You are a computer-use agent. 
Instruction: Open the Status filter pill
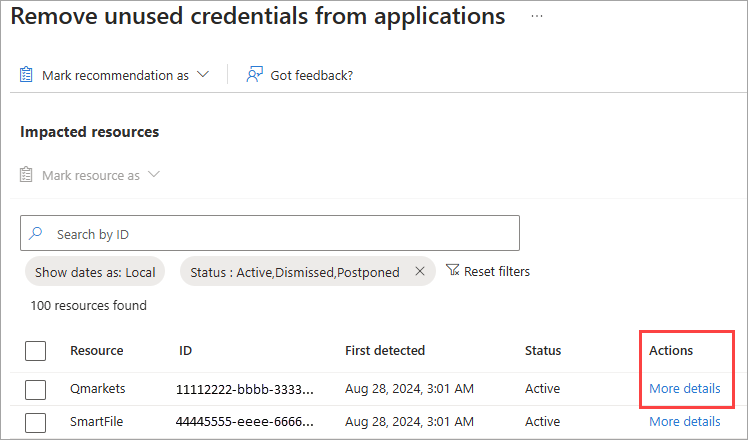pos(295,272)
